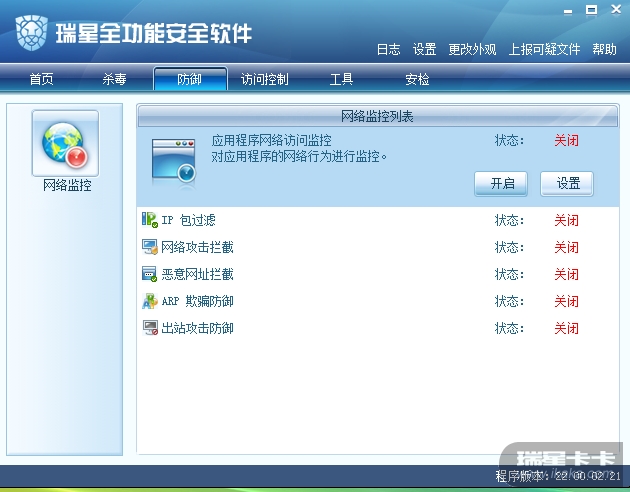Click the description 对应用程序的网络行为进行监控
Viewport: 630px width, 492px height.
coord(299,156)
